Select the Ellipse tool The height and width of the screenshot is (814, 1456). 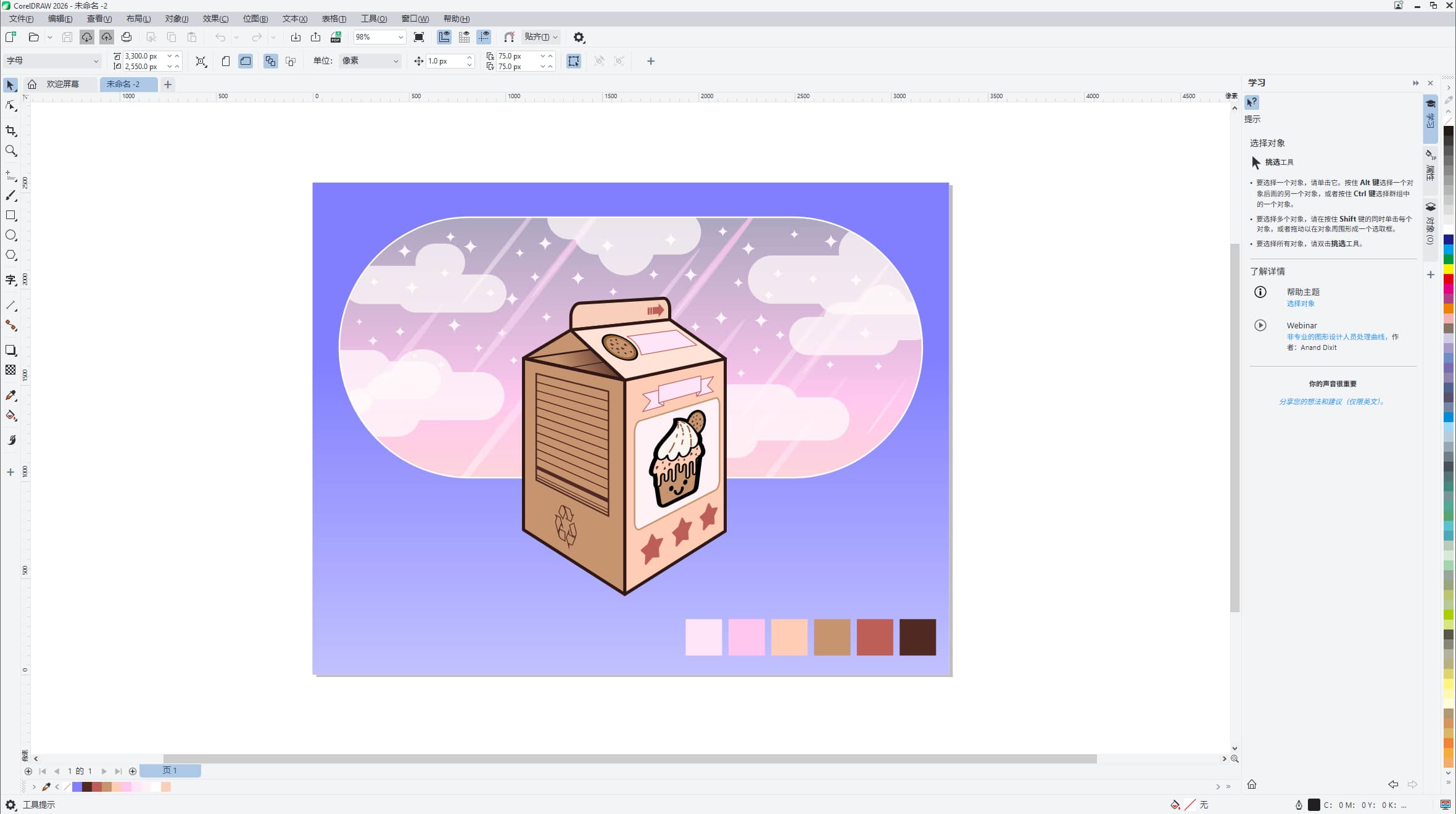10,235
